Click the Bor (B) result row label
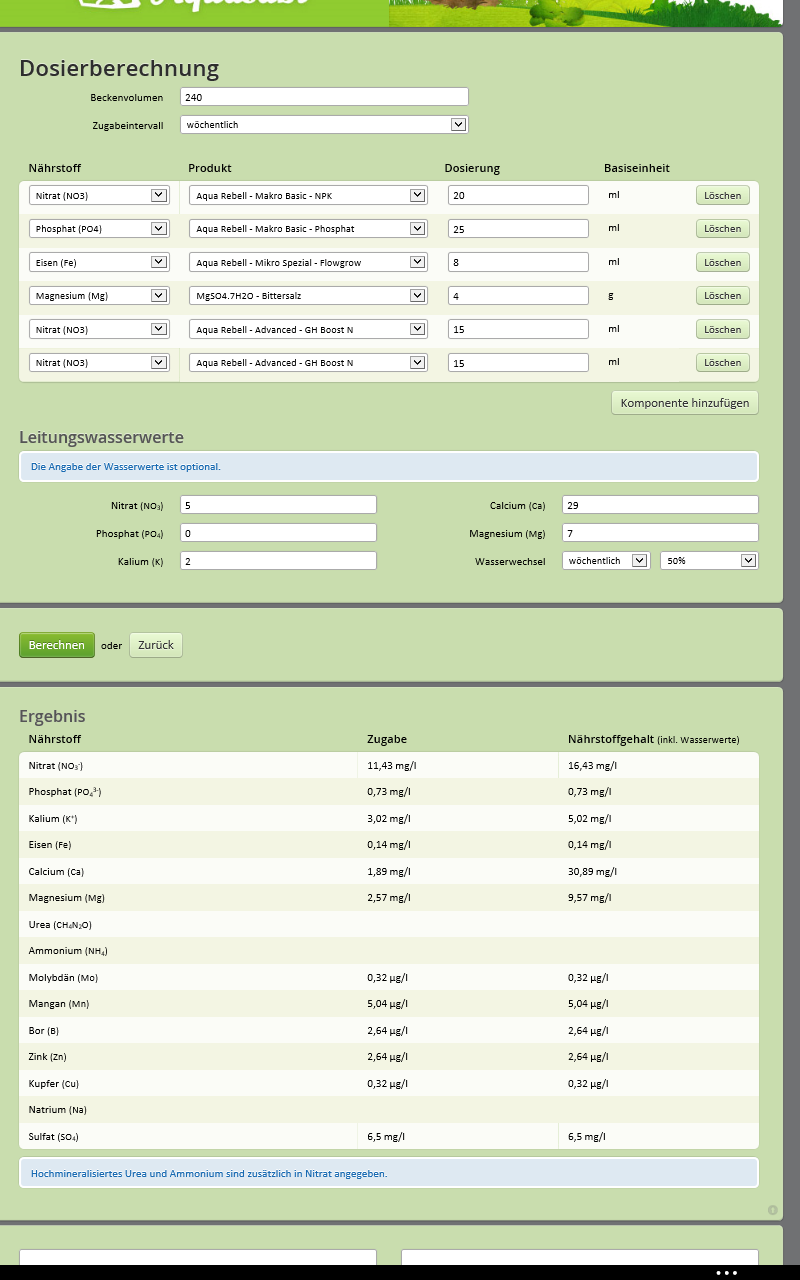The image size is (800, 1280). tap(44, 1031)
